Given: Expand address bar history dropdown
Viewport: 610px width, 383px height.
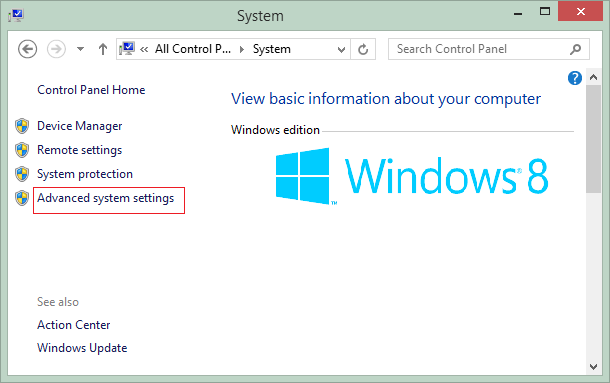Looking at the screenshot, I should 341,49.
